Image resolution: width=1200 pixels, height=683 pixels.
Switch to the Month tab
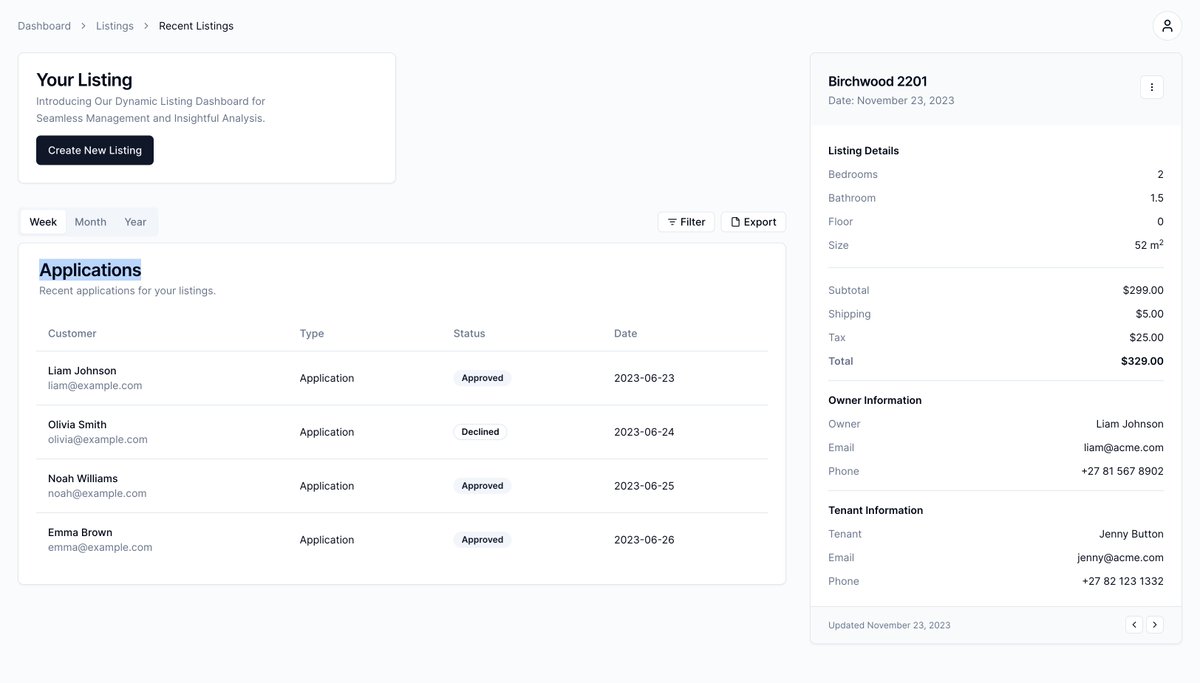tap(90, 221)
